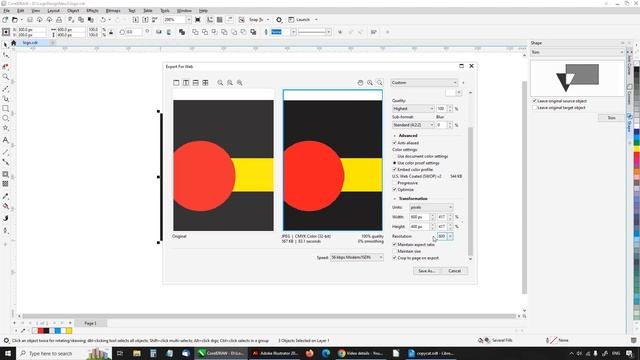Open Windows Start menu

click(8, 353)
